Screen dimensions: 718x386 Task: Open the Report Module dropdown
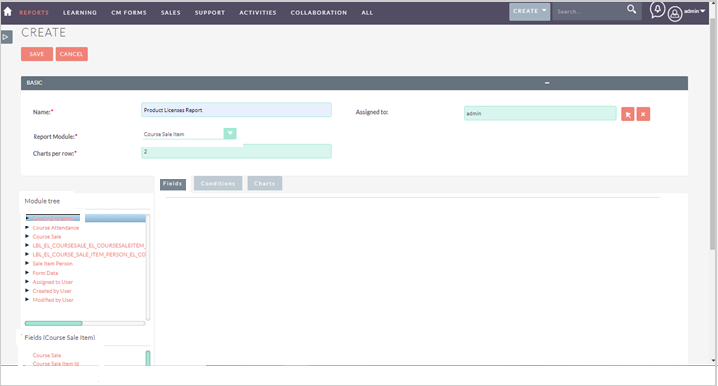click(230, 133)
